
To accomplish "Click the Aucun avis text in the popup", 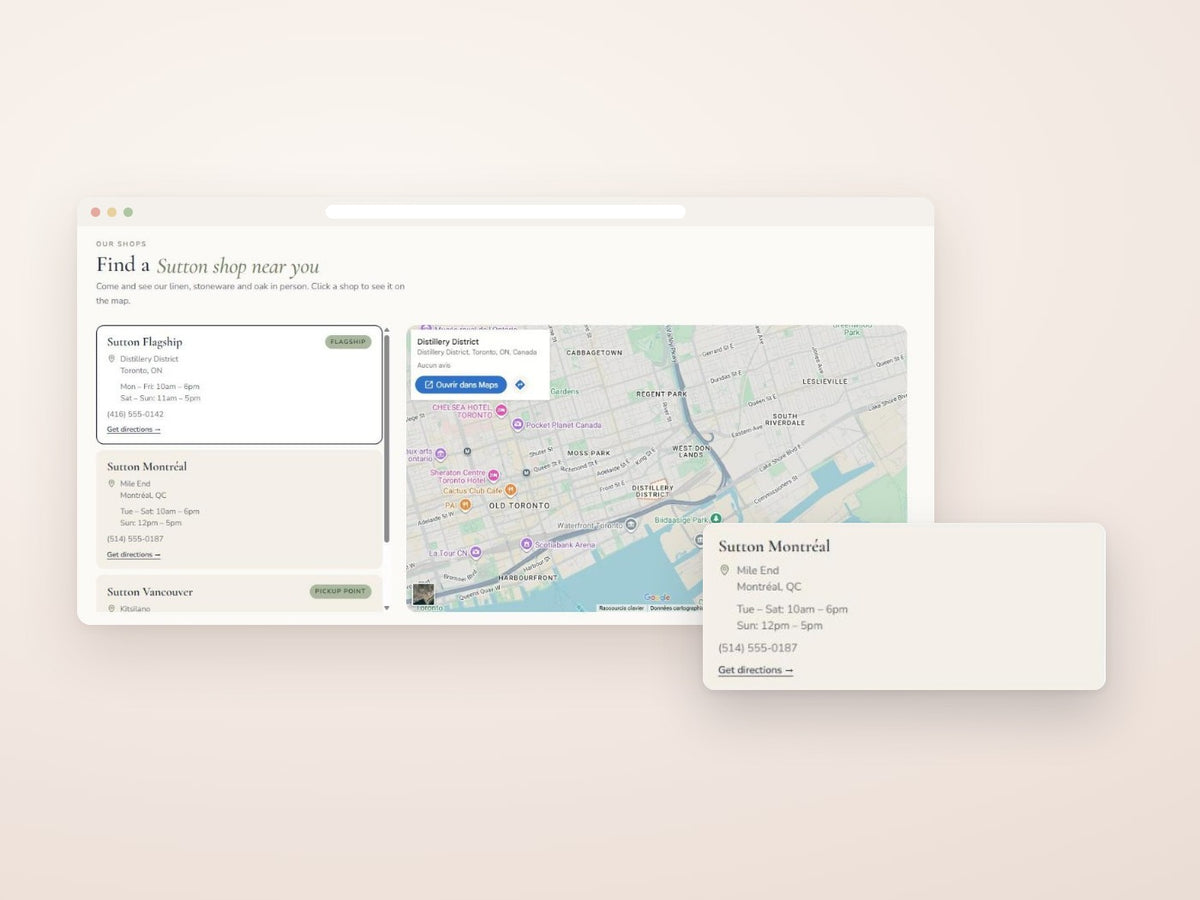I will pos(434,365).
